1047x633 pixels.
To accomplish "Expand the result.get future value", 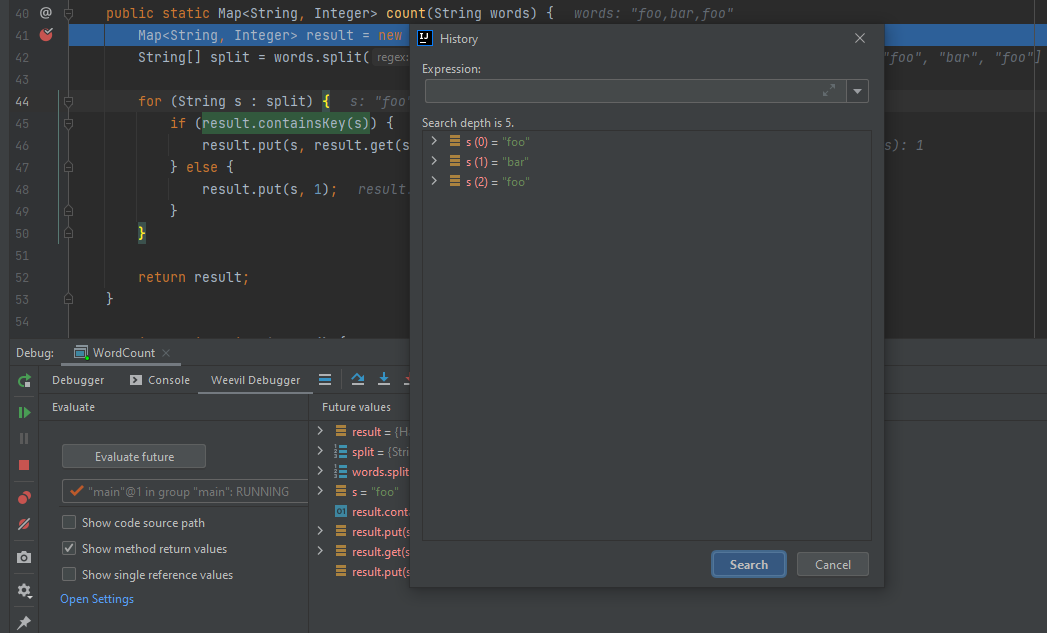I will [x=320, y=551].
